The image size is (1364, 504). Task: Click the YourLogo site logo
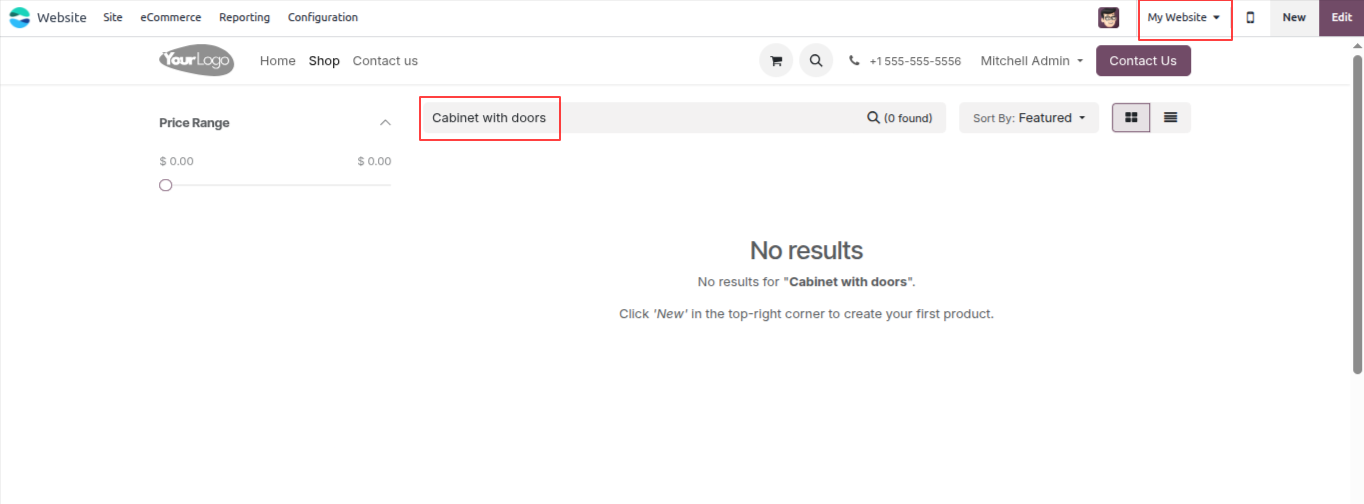coord(196,60)
